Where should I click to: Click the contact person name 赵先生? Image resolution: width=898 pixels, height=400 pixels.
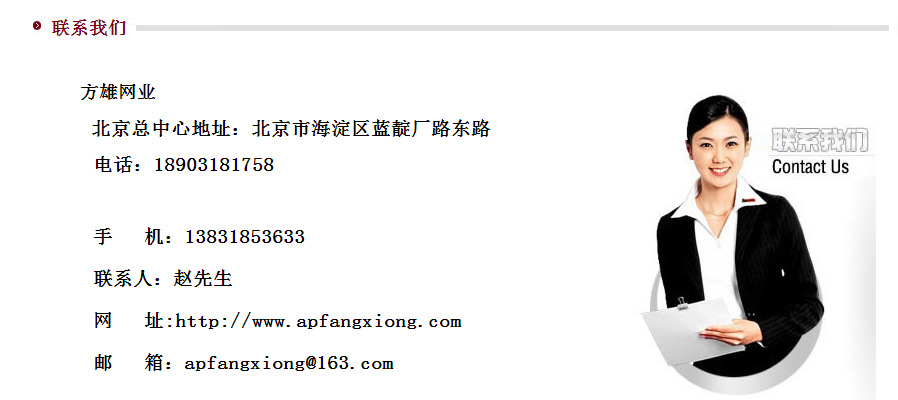point(203,279)
